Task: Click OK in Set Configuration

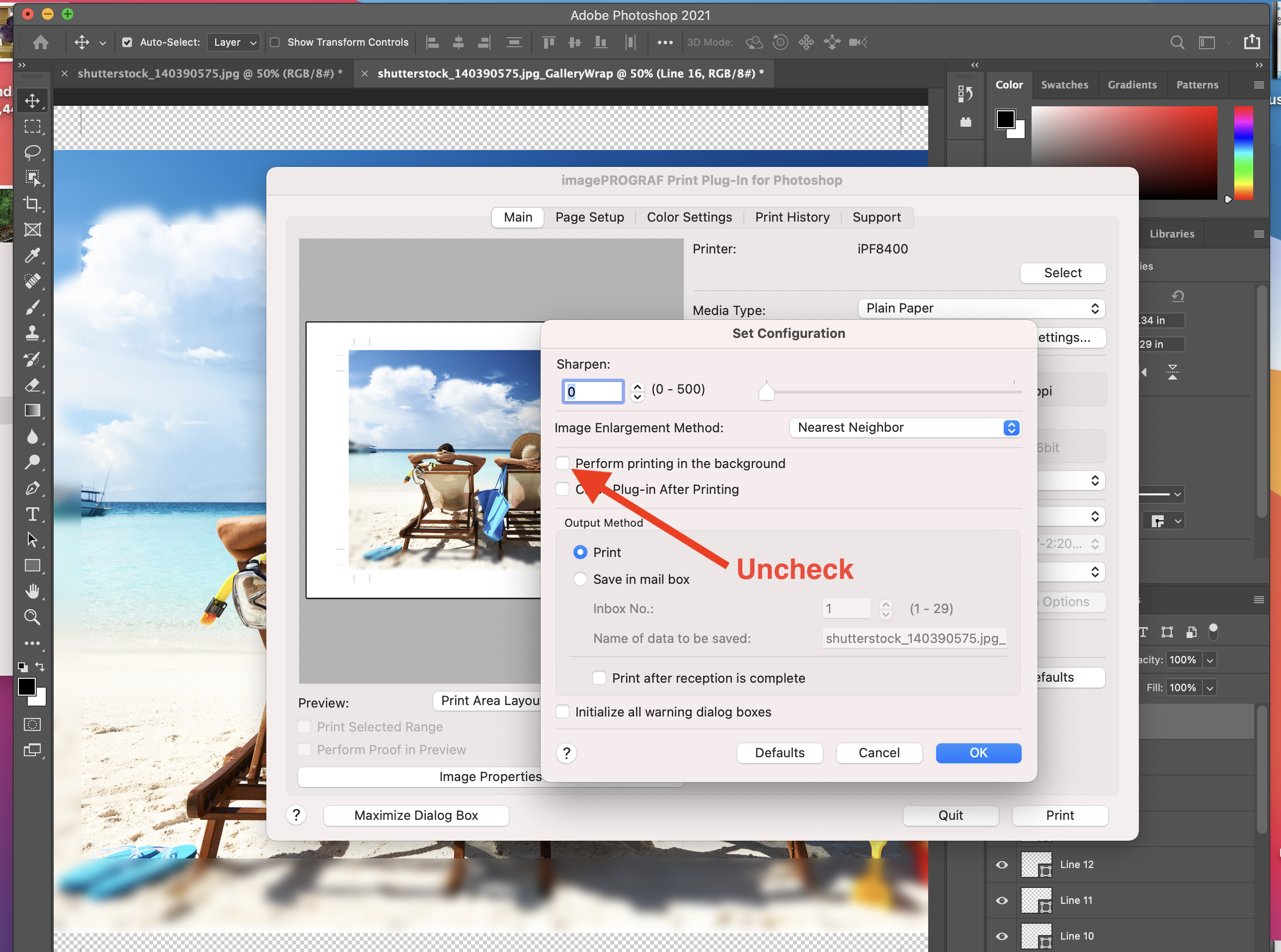Action: (x=978, y=753)
